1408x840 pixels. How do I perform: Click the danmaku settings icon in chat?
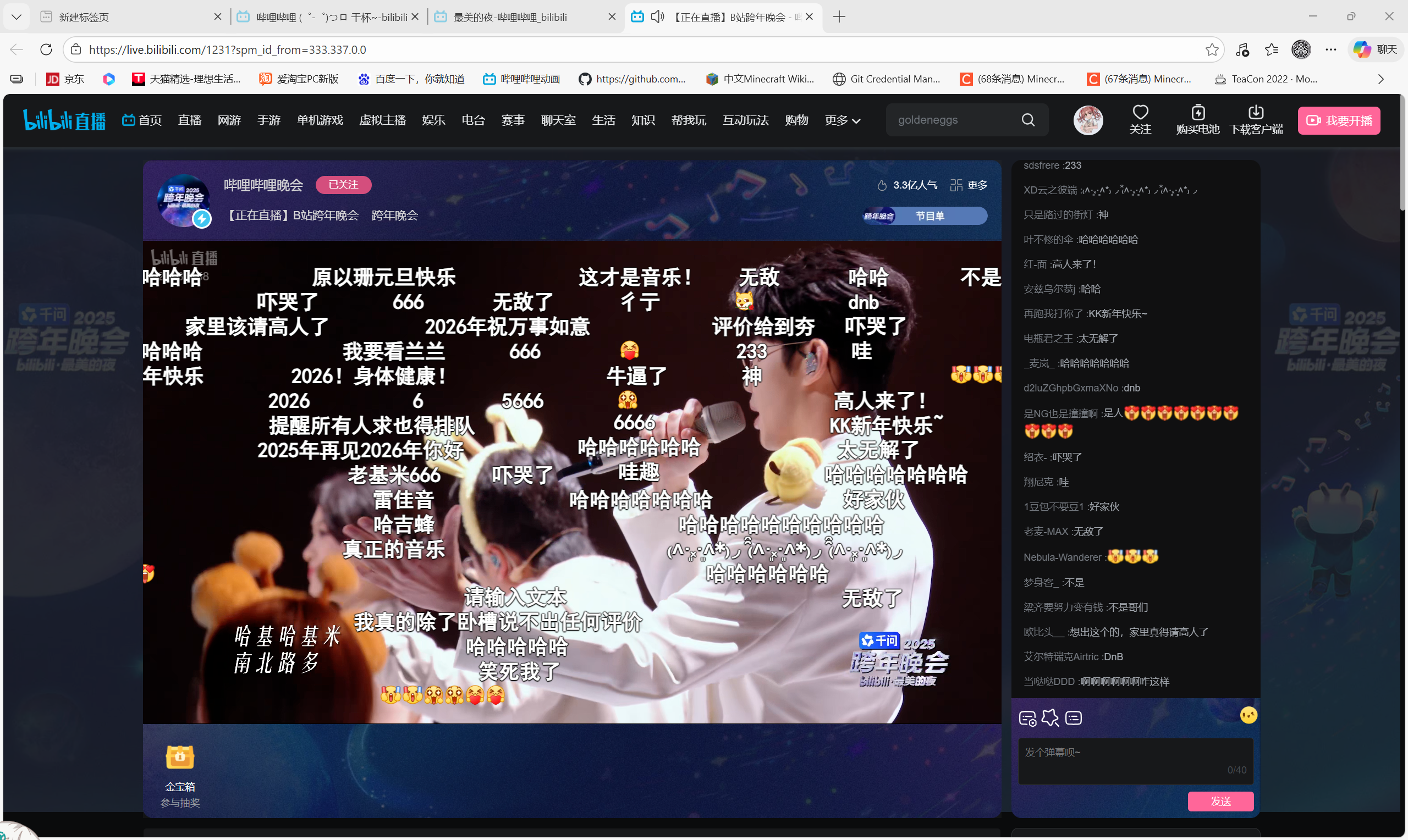click(x=1027, y=719)
